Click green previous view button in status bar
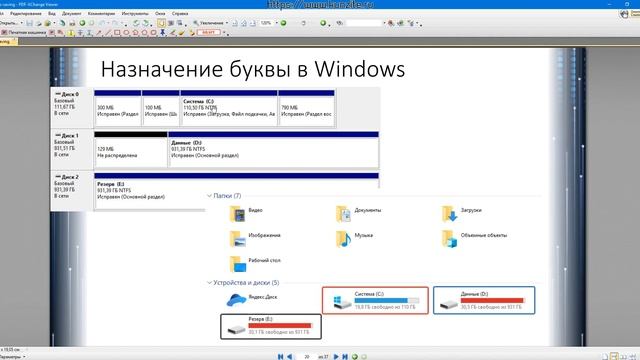The height and width of the screenshot is (360, 640). pyautogui.click(x=355, y=357)
